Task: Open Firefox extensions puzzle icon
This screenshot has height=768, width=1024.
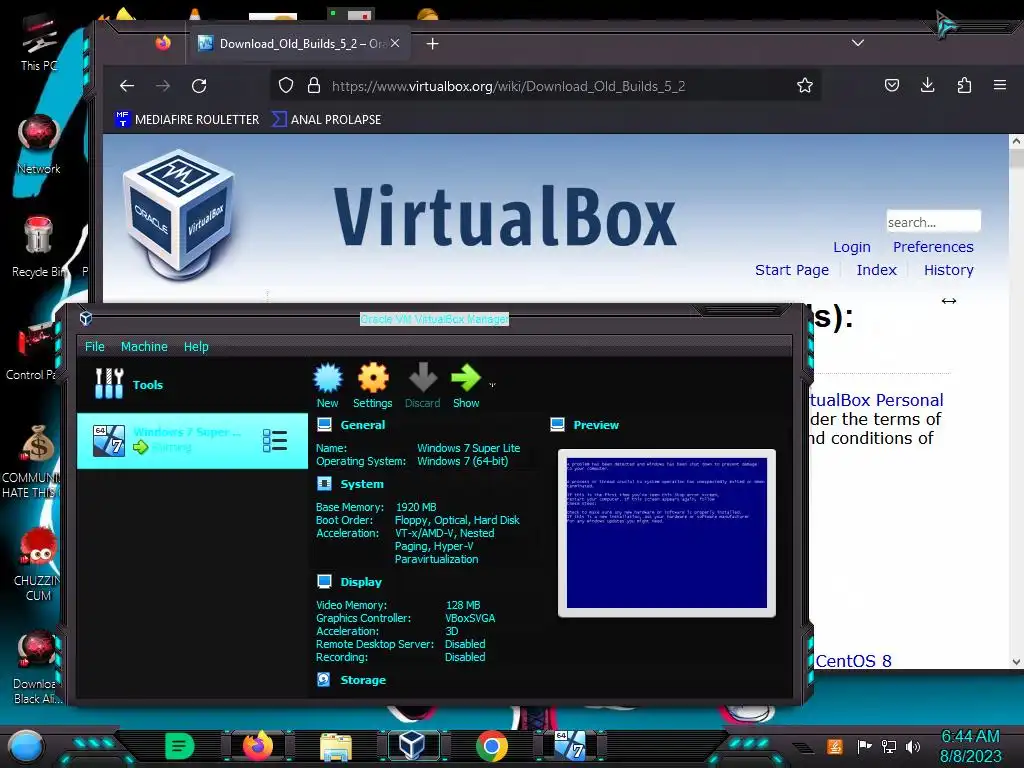Action: pos(964,86)
